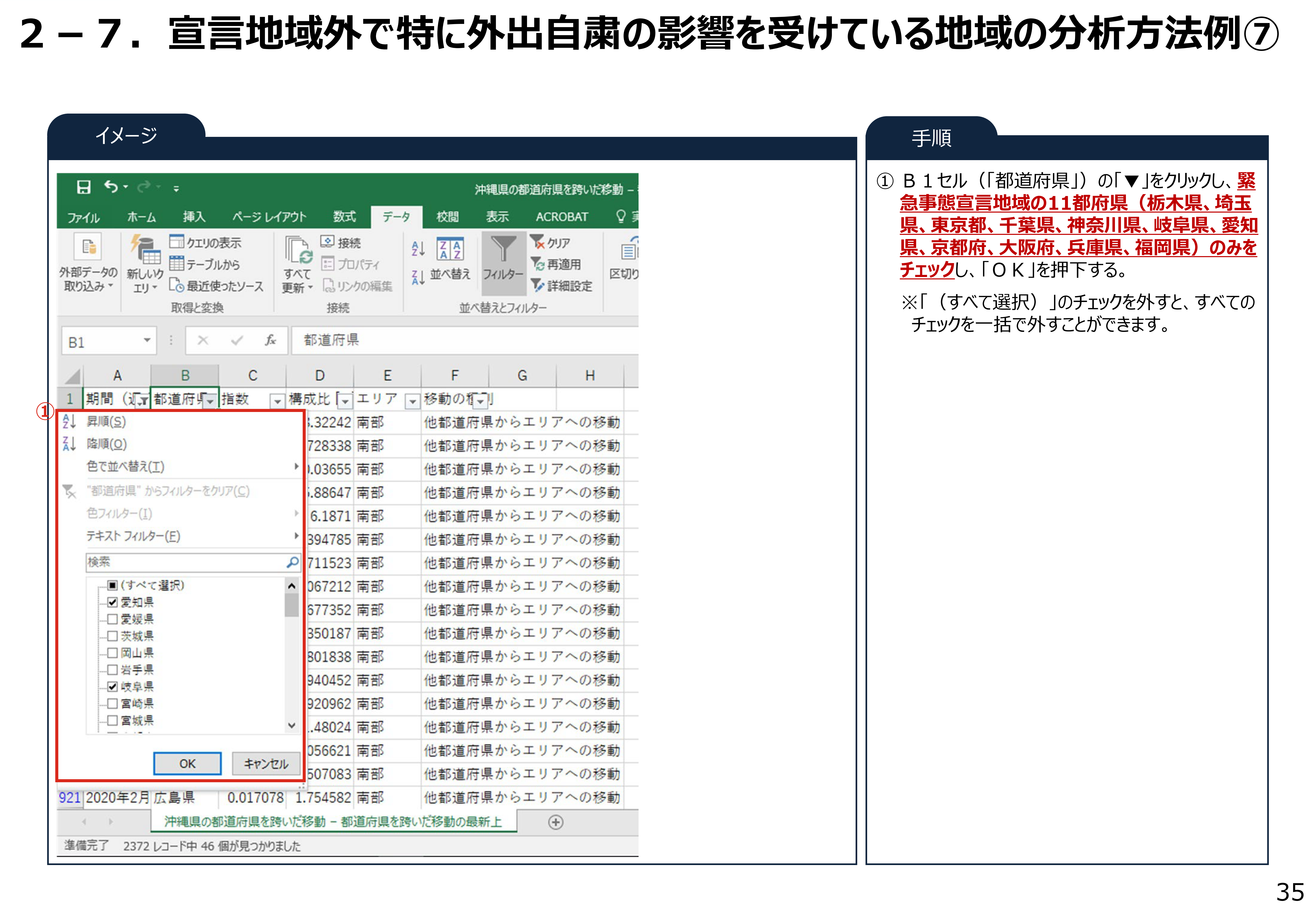Click the add new sheet plus icon

tap(555, 822)
